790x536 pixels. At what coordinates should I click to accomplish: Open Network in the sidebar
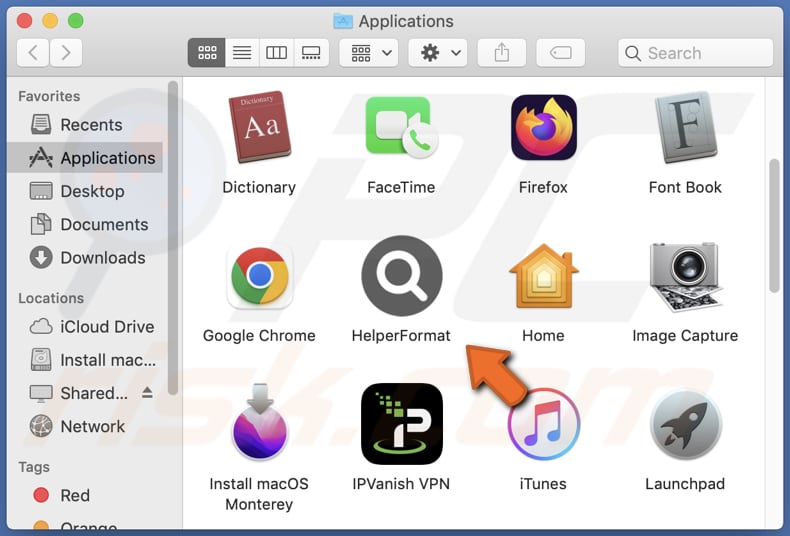pos(85,426)
